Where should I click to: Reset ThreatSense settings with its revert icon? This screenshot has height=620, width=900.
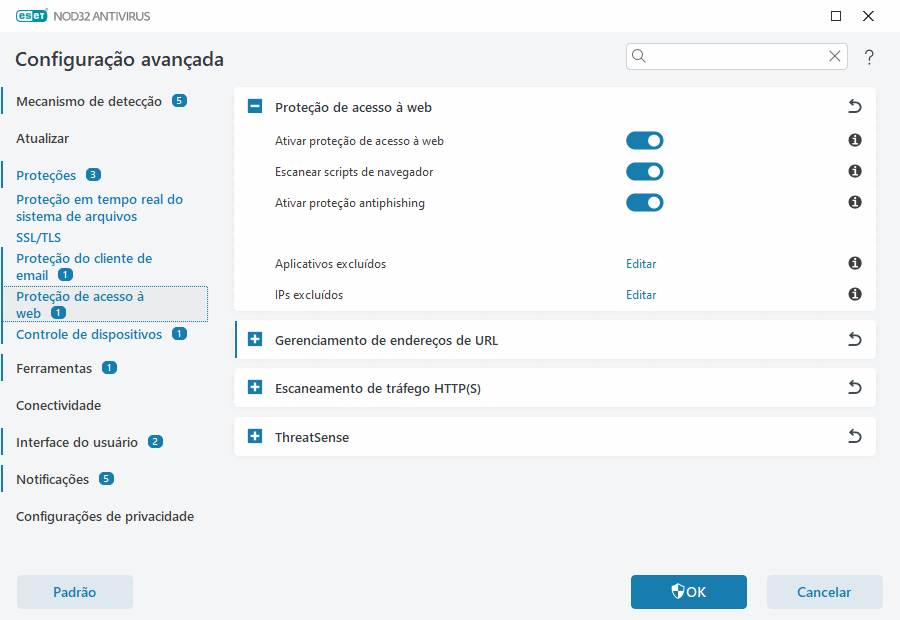point(854,436)
